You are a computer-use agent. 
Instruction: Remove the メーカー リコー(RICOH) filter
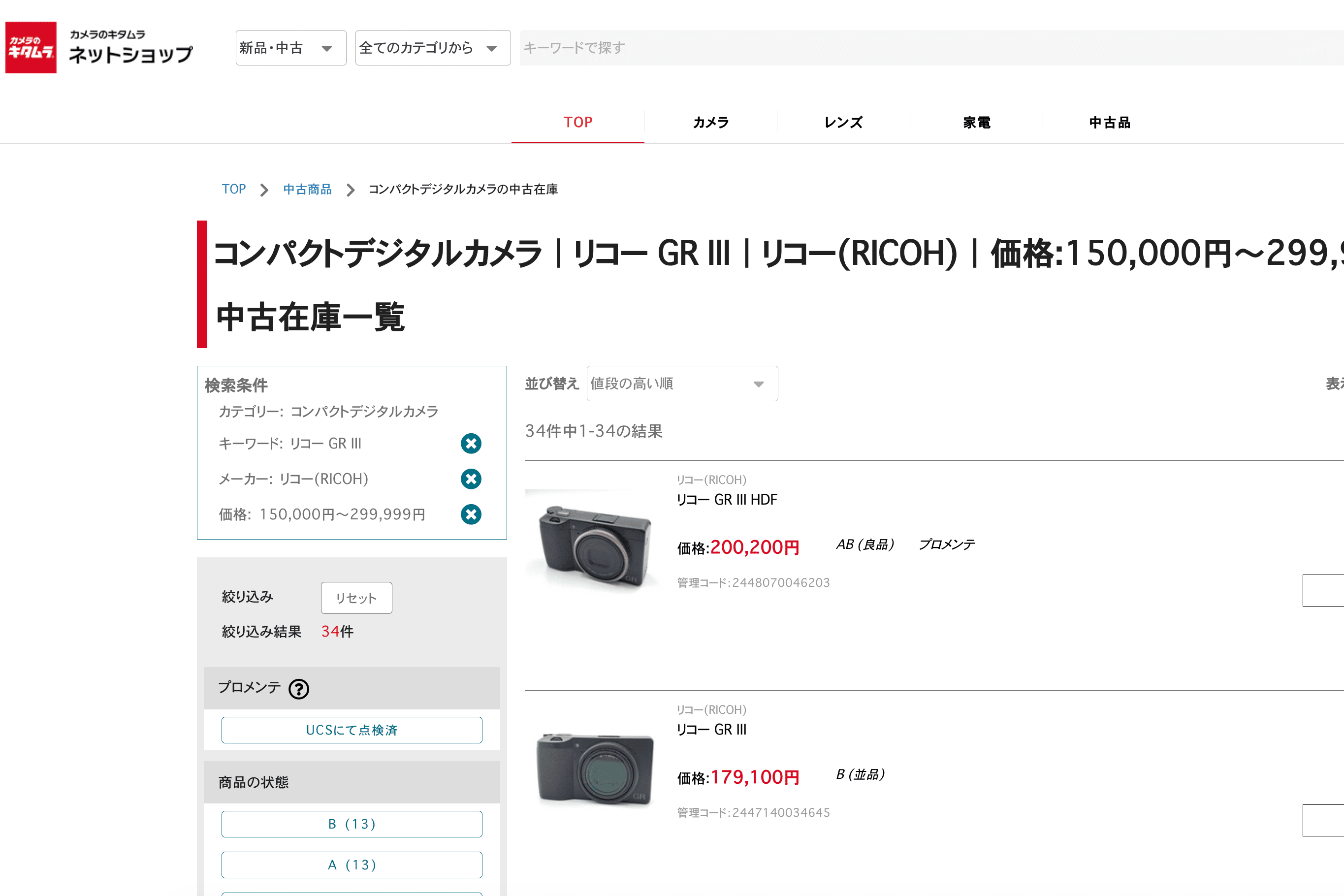point(470,479)
